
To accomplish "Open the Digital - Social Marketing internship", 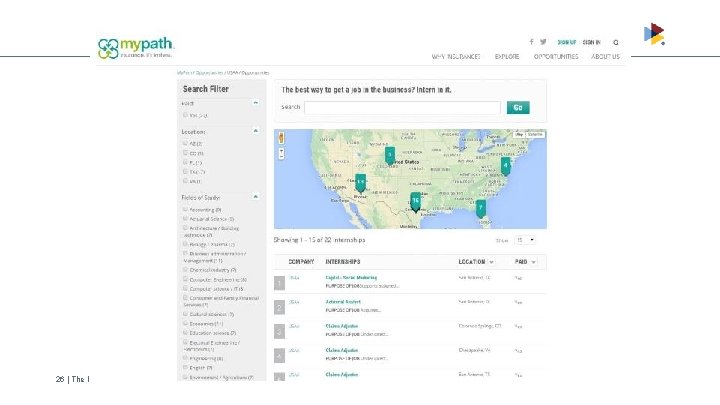I will [351, 277].
